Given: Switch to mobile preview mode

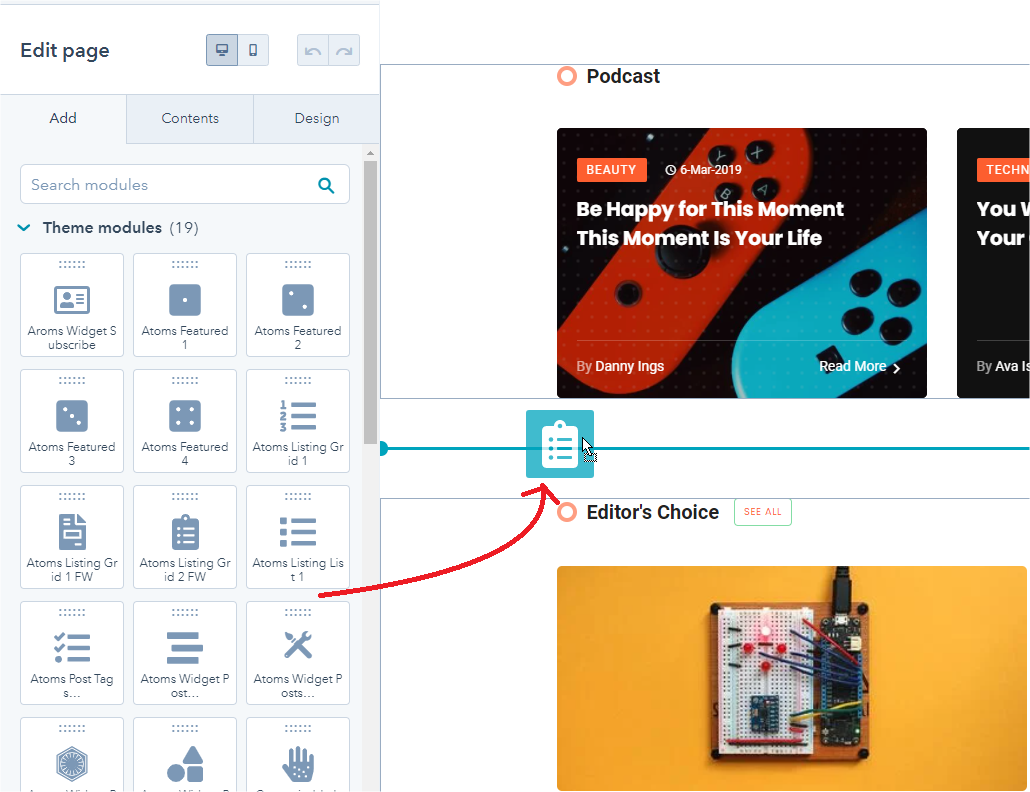Looking at the screenshot, I should [x=253, y=50].
